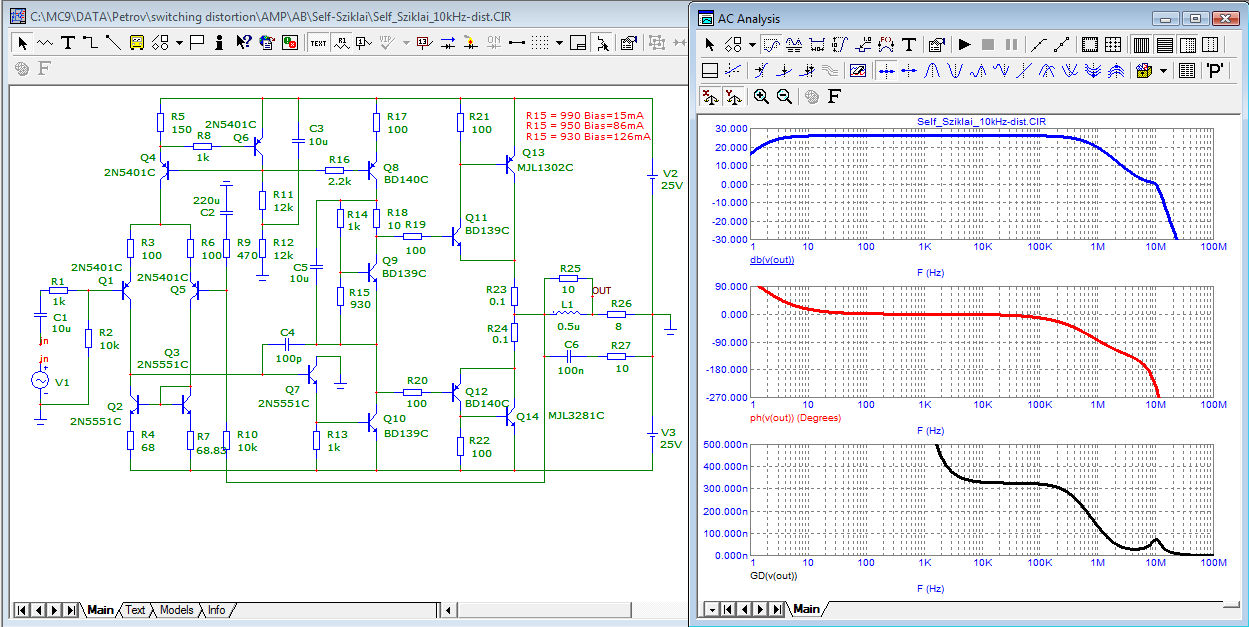The width and height of the screenshot is (1249, 627).
Task: Enable Cursor mode in AC Analysis toolbar
Action: [794, 45]
